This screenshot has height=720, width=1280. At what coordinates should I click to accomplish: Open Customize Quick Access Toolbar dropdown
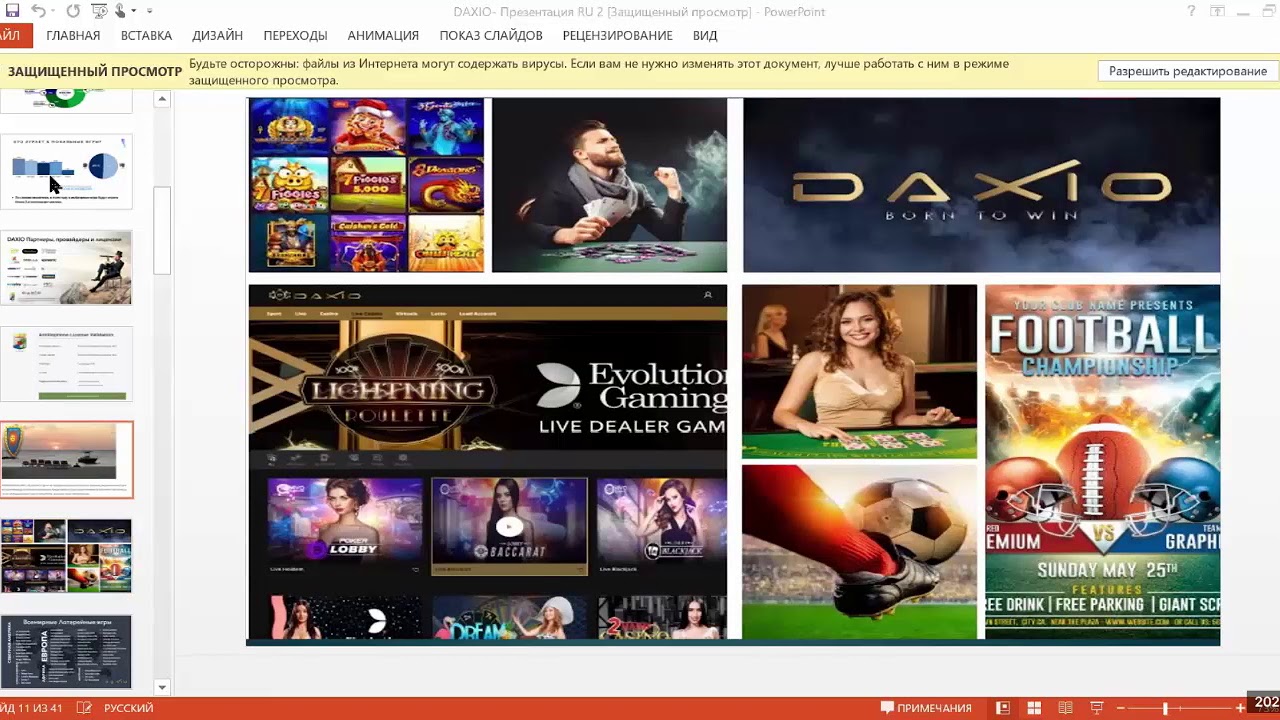[x=150, y=12]
